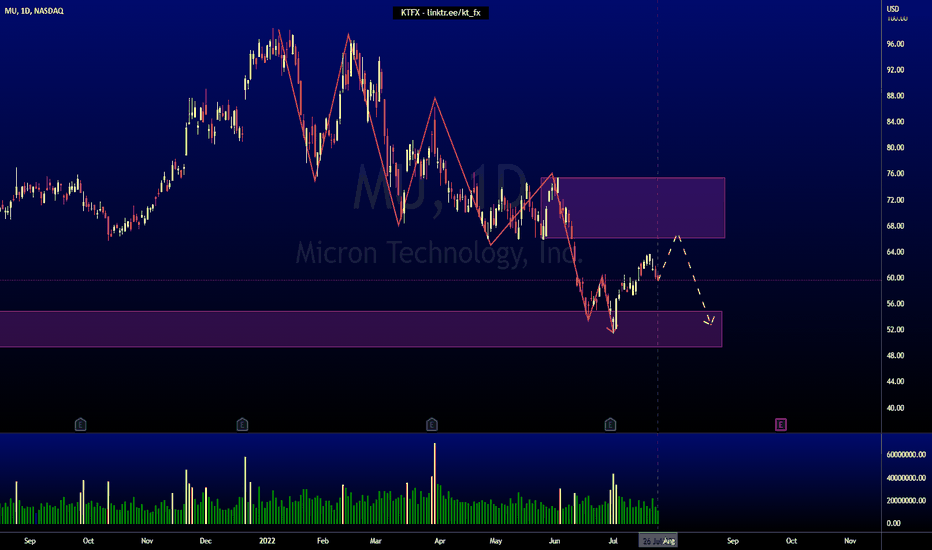
Task: Click the 96.00 price axis label
Action: (x=895, y=44)
